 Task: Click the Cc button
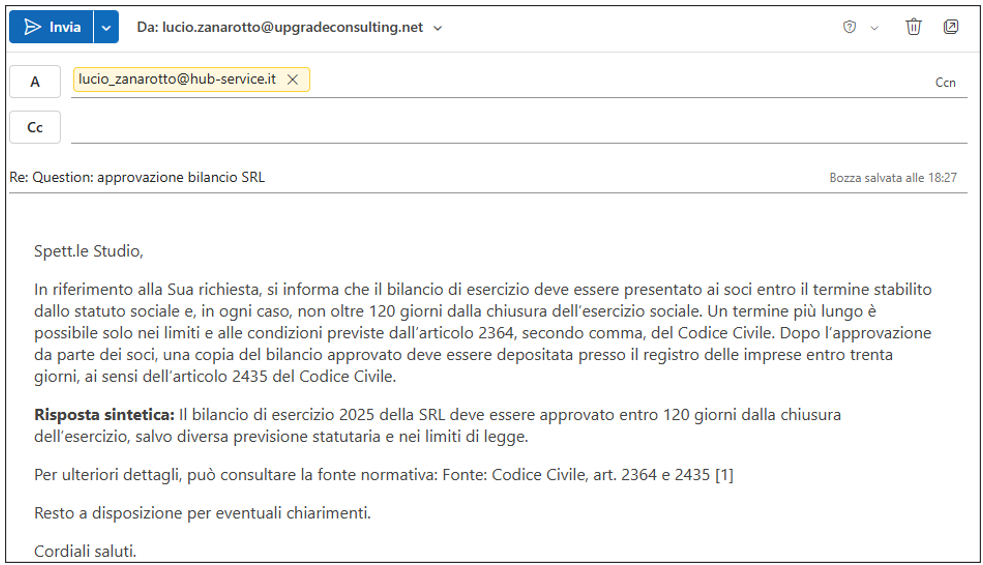35,128
